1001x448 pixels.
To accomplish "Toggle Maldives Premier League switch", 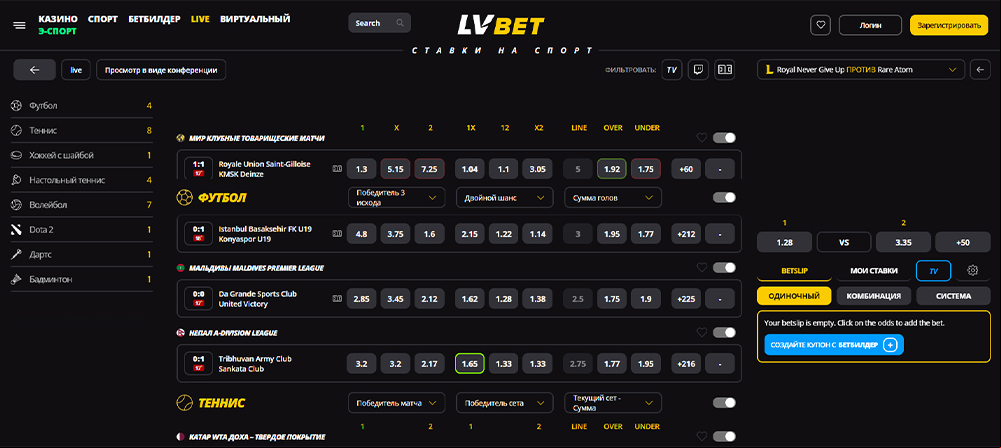I will click(x=724, y=268).
